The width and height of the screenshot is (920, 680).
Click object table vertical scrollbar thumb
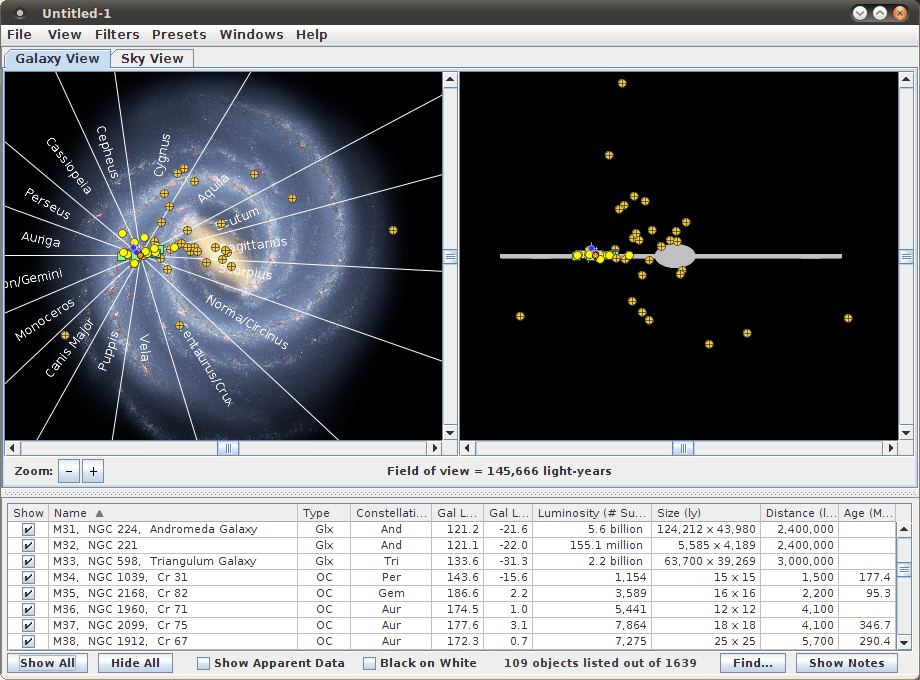tap(904, 569)
